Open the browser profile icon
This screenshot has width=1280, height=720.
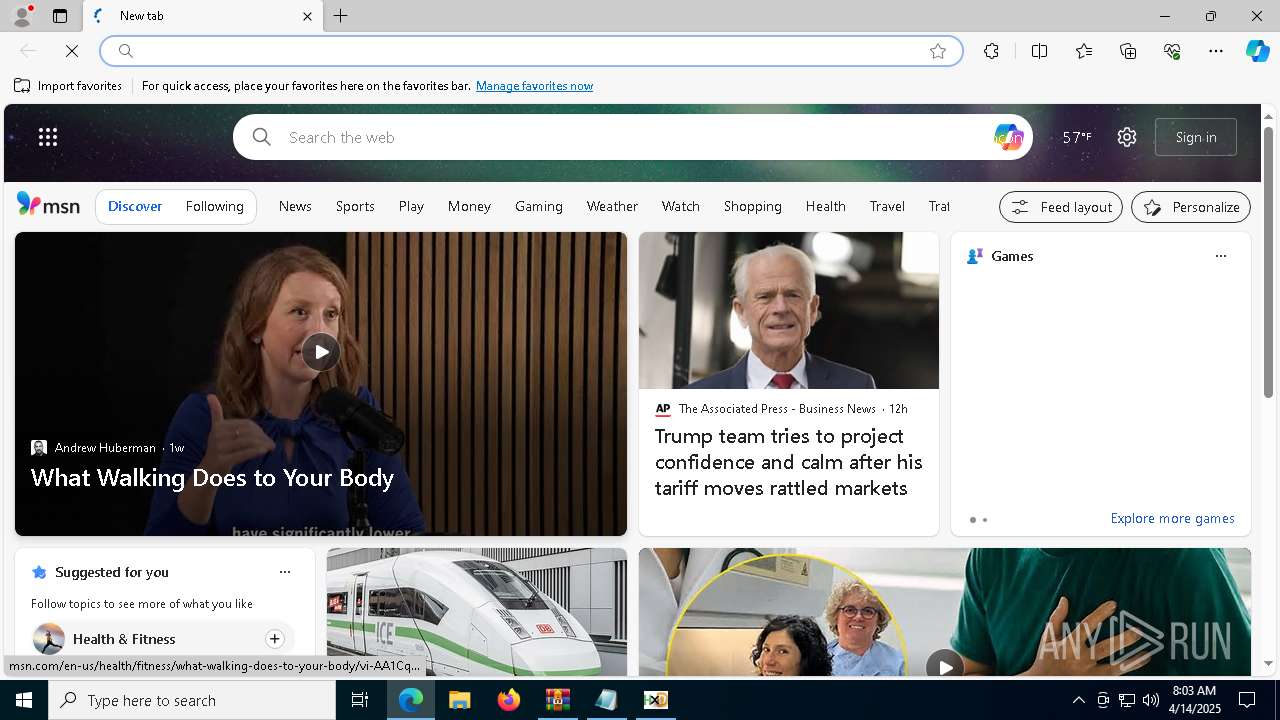[x=21, y=16]
